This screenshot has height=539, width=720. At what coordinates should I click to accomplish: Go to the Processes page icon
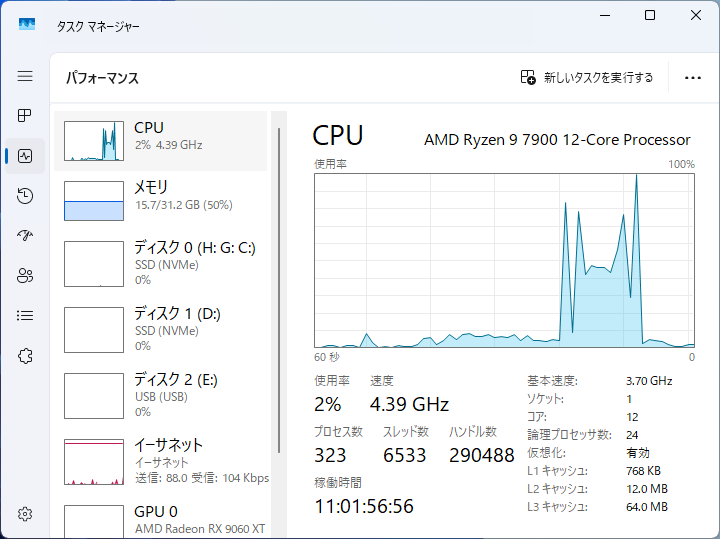click(x=25, y=116)
